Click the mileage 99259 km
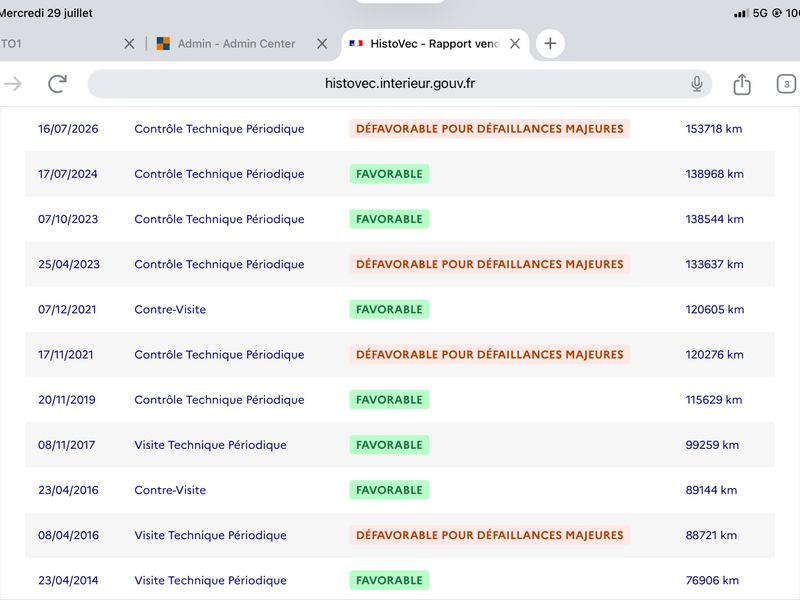800x600 pixels. pos(712,445)
